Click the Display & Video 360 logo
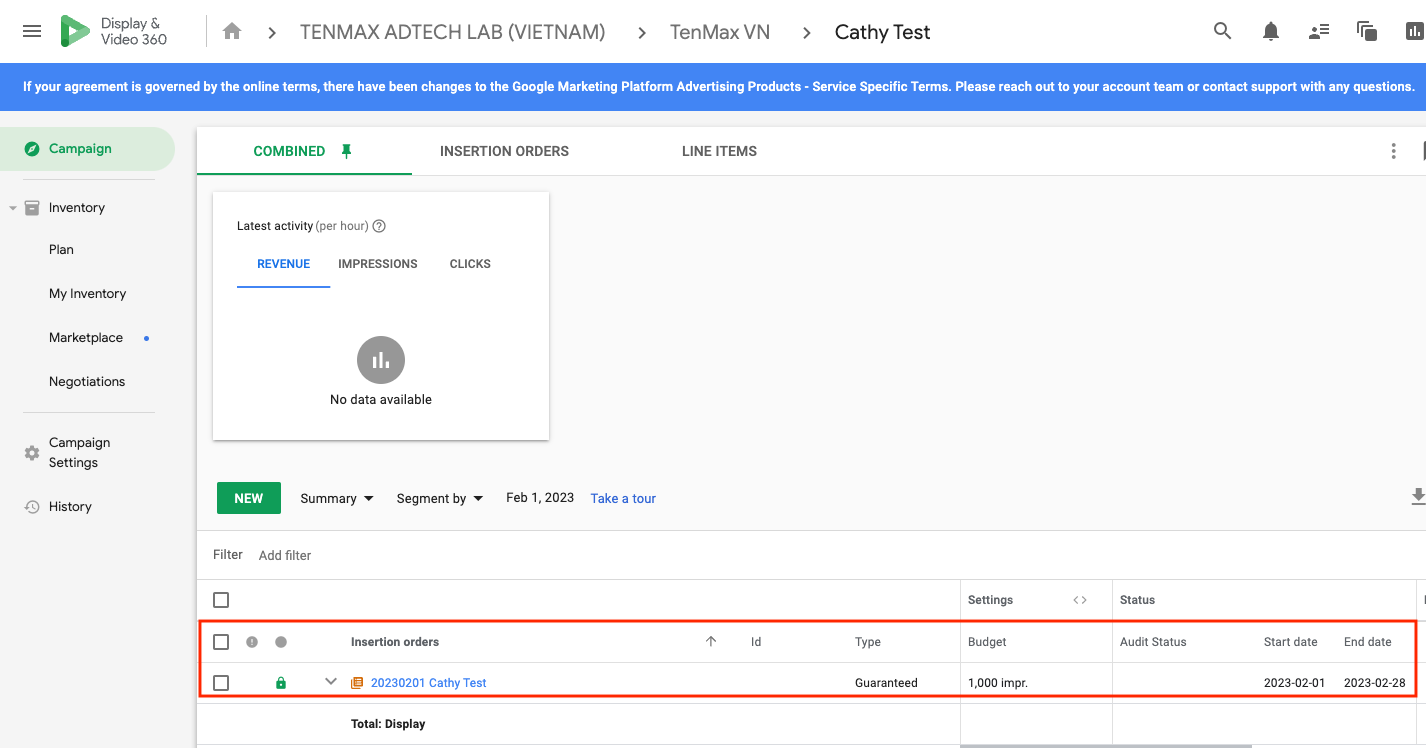The image size is (1426, 748). (x=113, y=32)
